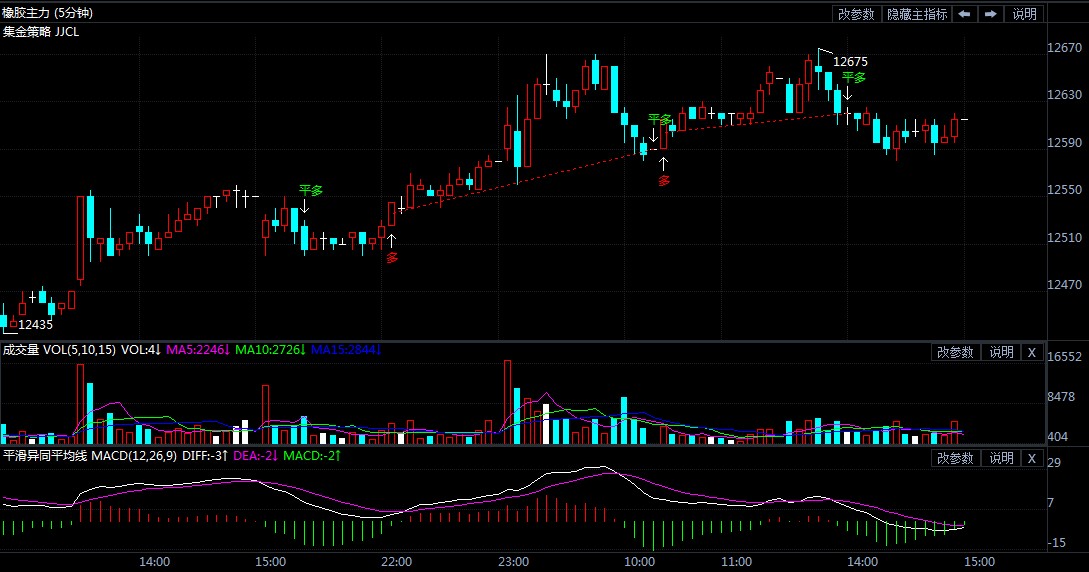Click the chart title 橡胶主力 (5分钟)

[47, 12]
